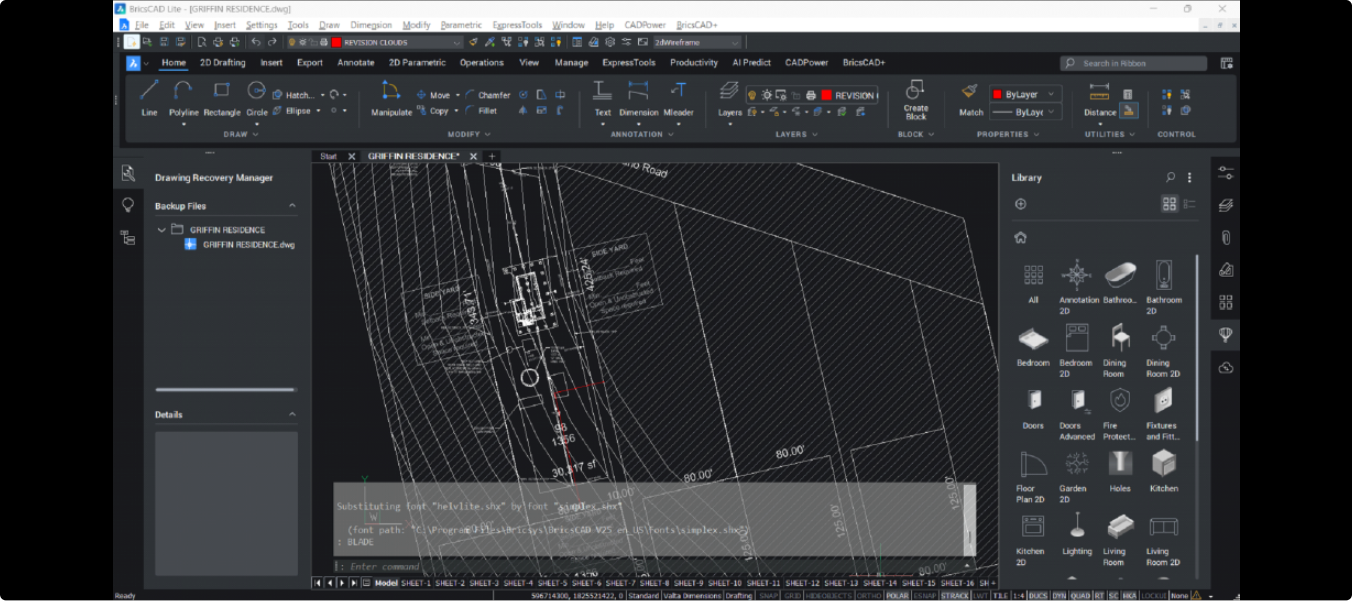This screenshot has height=601, width=1352.
Task: Select the Distance measuring tool
Action: (x=1099, y=97)
